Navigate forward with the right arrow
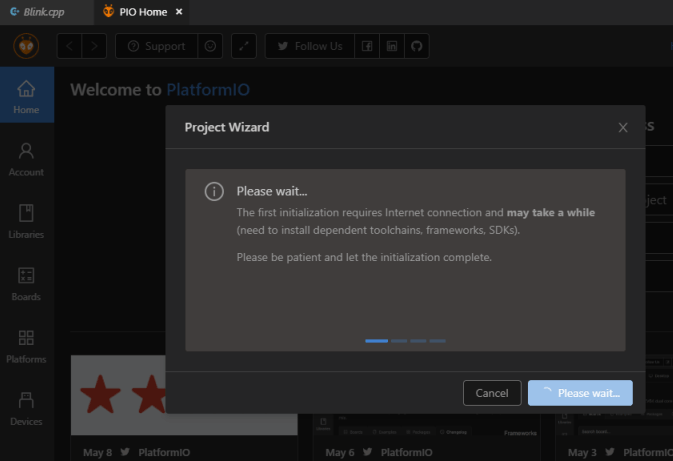 click(x=95, y=46)
